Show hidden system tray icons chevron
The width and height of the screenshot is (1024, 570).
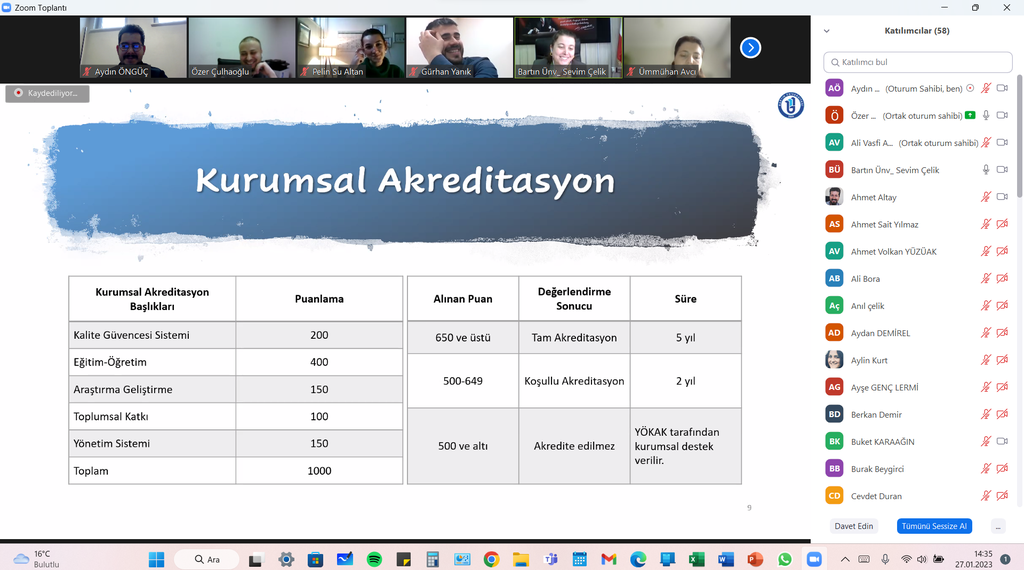846,559
